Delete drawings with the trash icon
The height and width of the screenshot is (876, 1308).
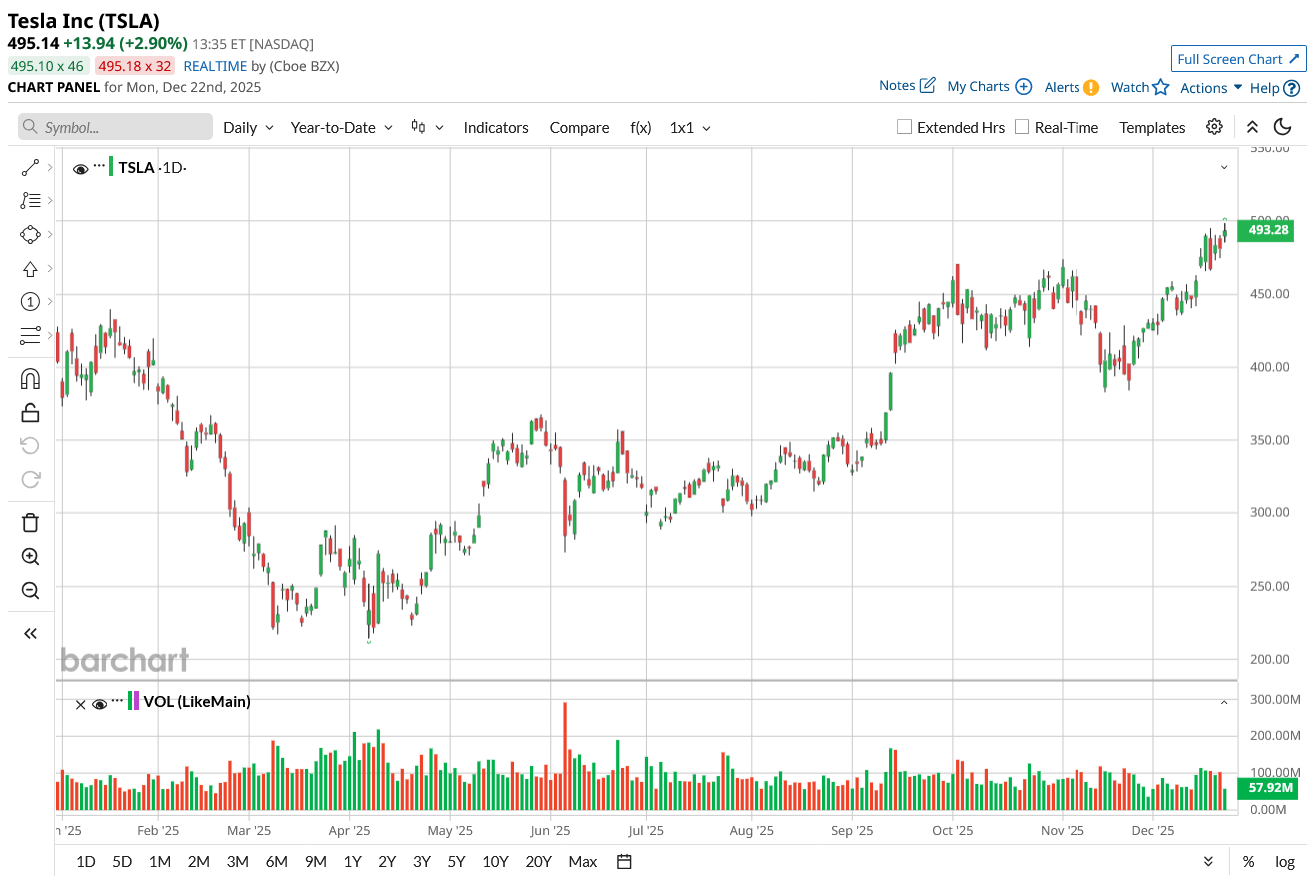point(30,523)
